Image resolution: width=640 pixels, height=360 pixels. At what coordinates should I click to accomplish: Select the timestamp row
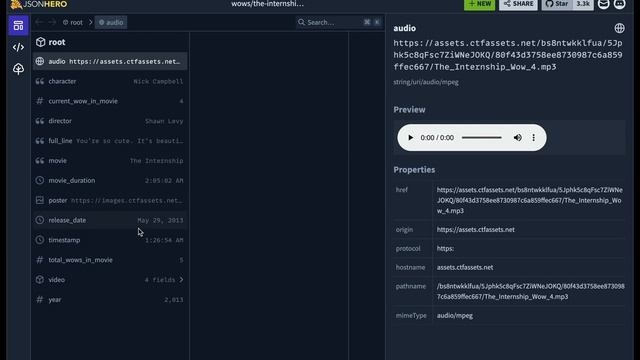[110, 240]
